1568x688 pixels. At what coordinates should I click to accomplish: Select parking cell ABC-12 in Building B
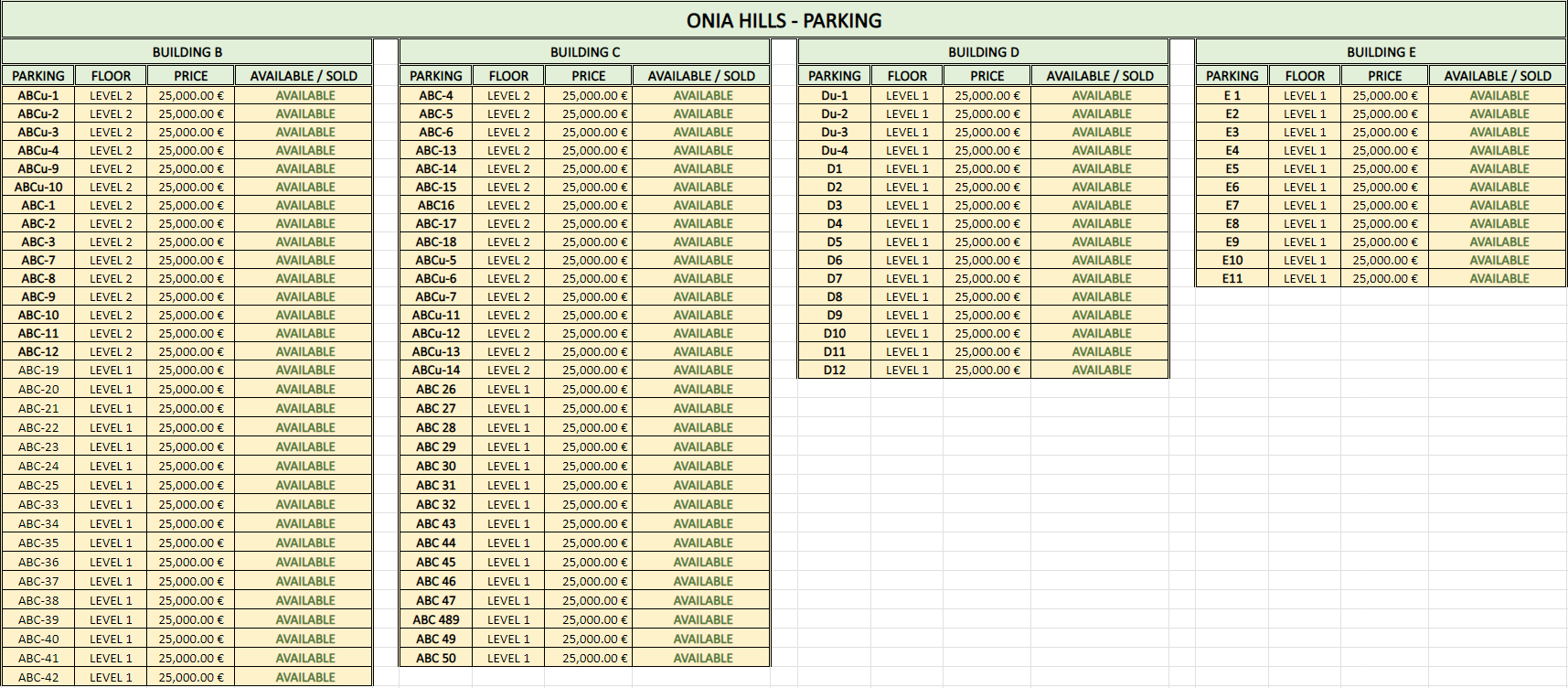(38, 351)
